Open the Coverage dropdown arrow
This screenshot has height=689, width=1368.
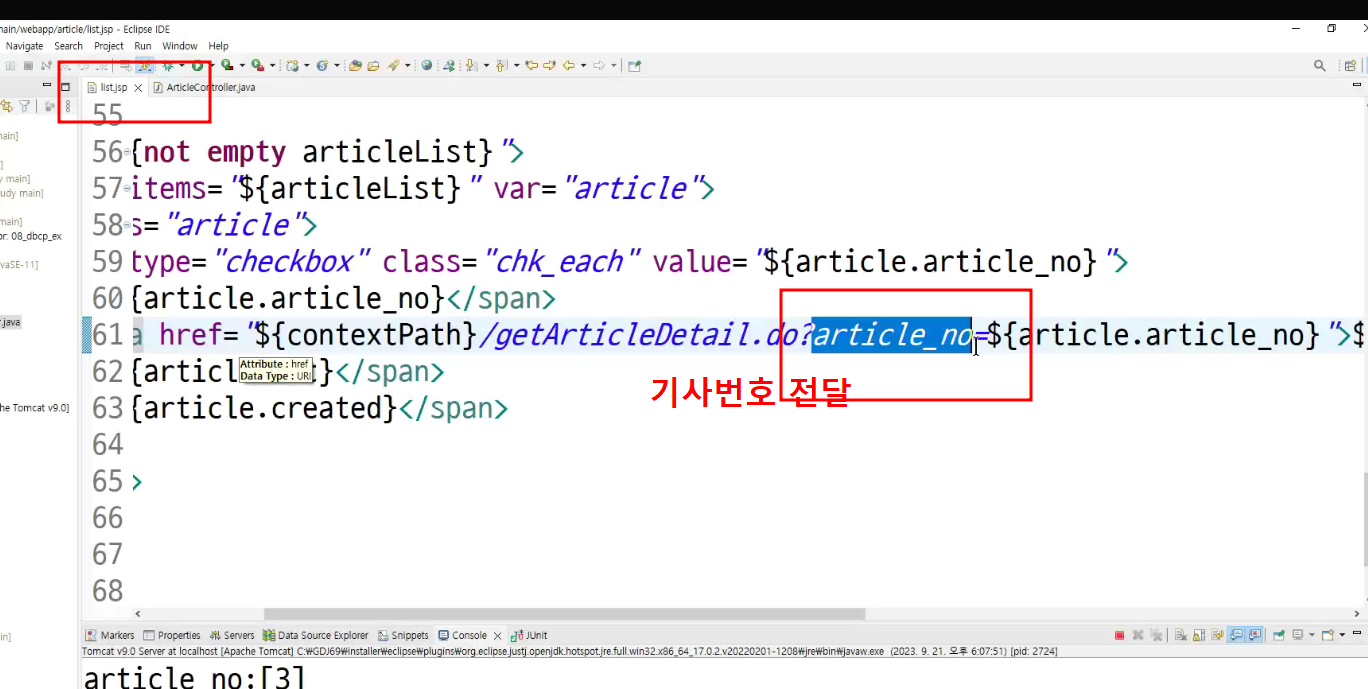pyautogui.click(x=242, y=66)
